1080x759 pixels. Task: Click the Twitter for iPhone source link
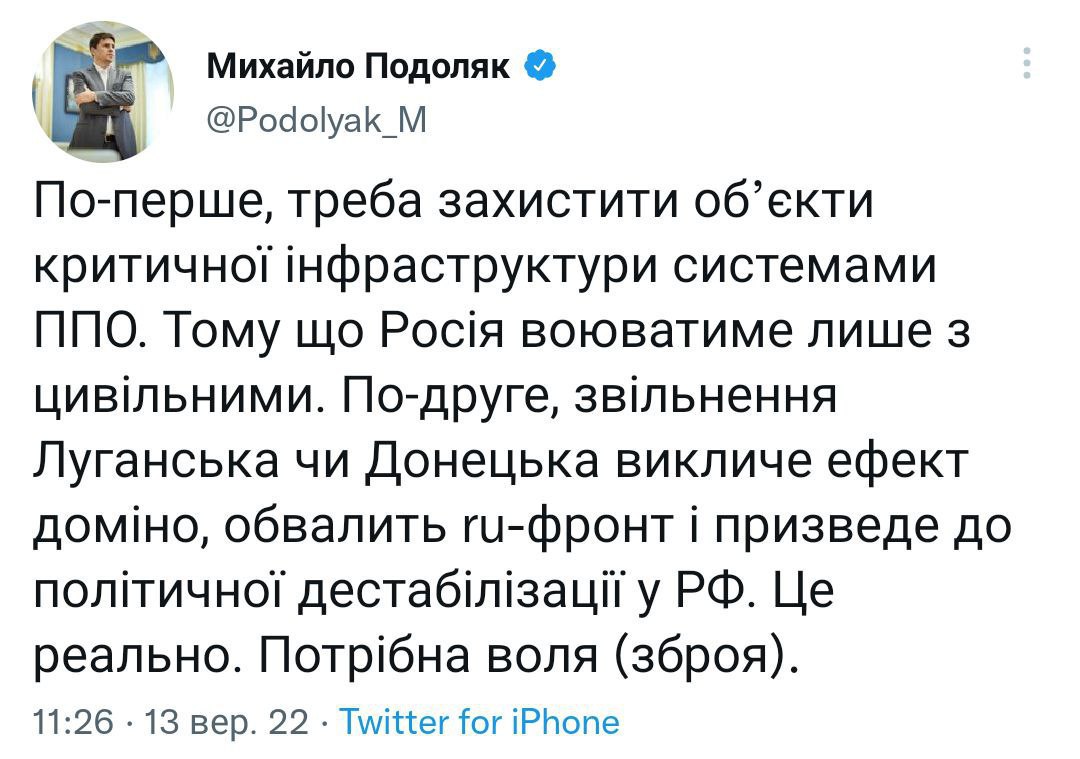click(x=480, y=722)
